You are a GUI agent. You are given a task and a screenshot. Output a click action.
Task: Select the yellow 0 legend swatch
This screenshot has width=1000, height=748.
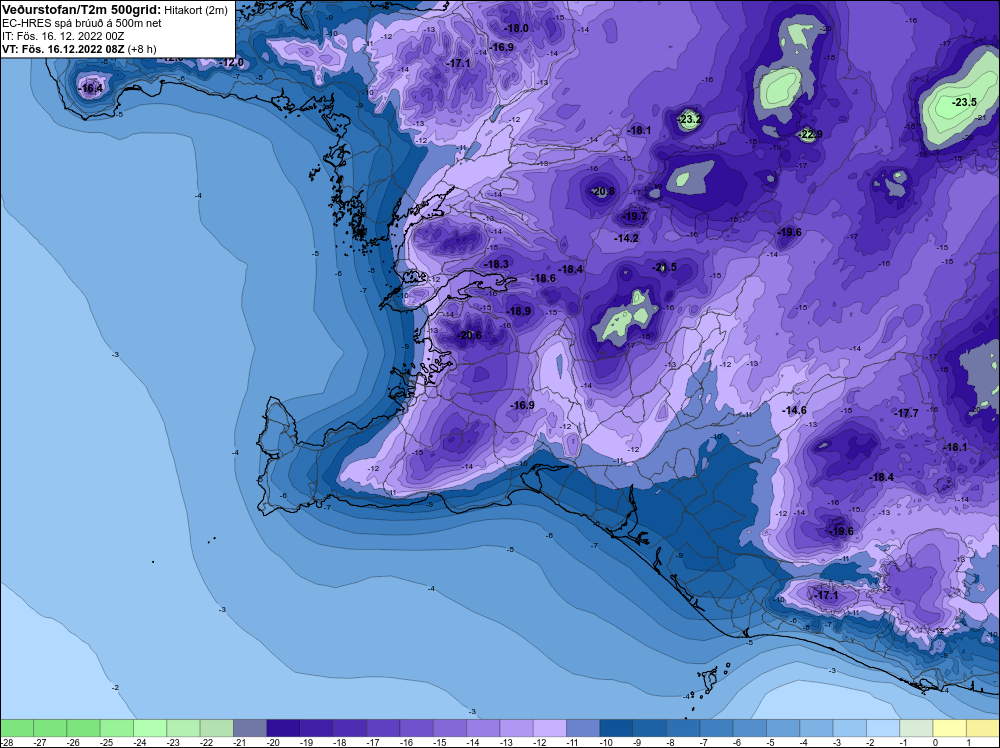pos(950,728)
